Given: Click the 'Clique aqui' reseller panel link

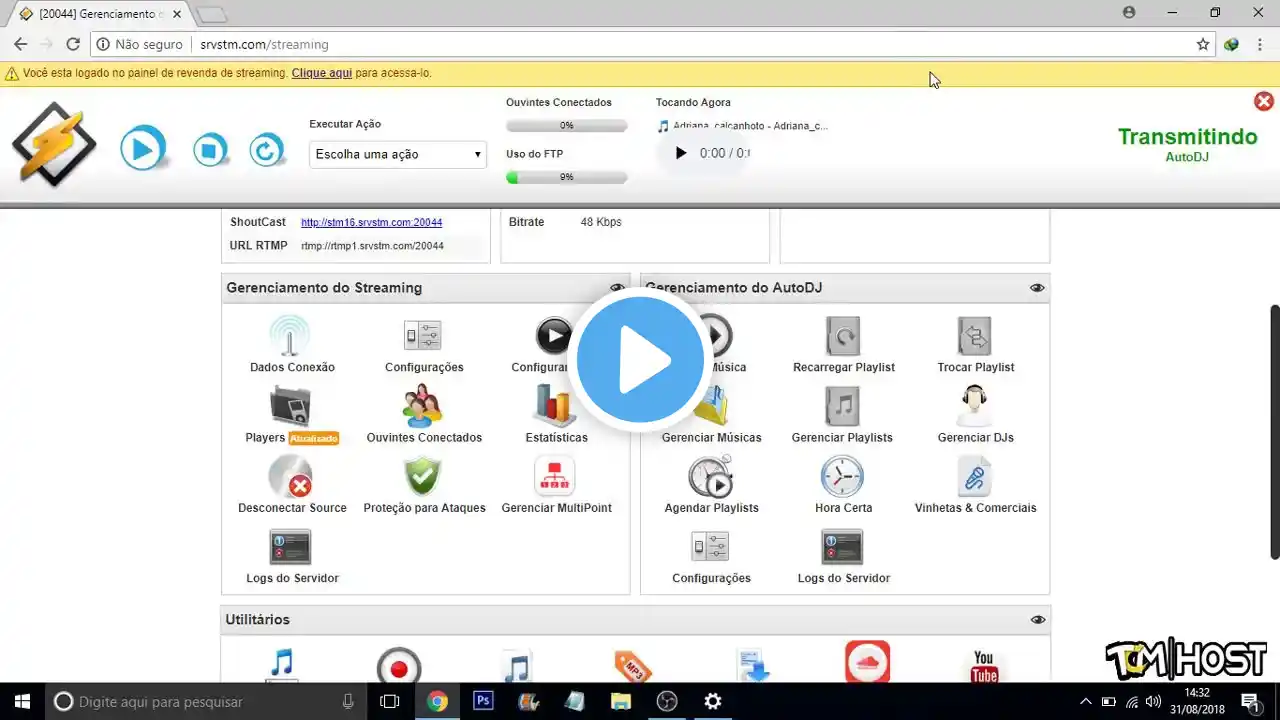Looking at the screenshot, I should click(x=321, y=73).
